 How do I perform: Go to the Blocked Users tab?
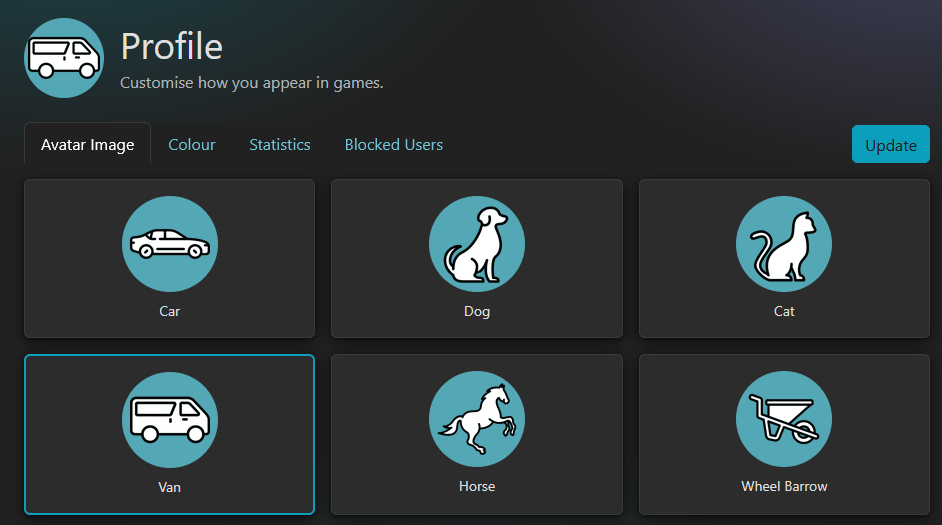[x=394, y=145]
